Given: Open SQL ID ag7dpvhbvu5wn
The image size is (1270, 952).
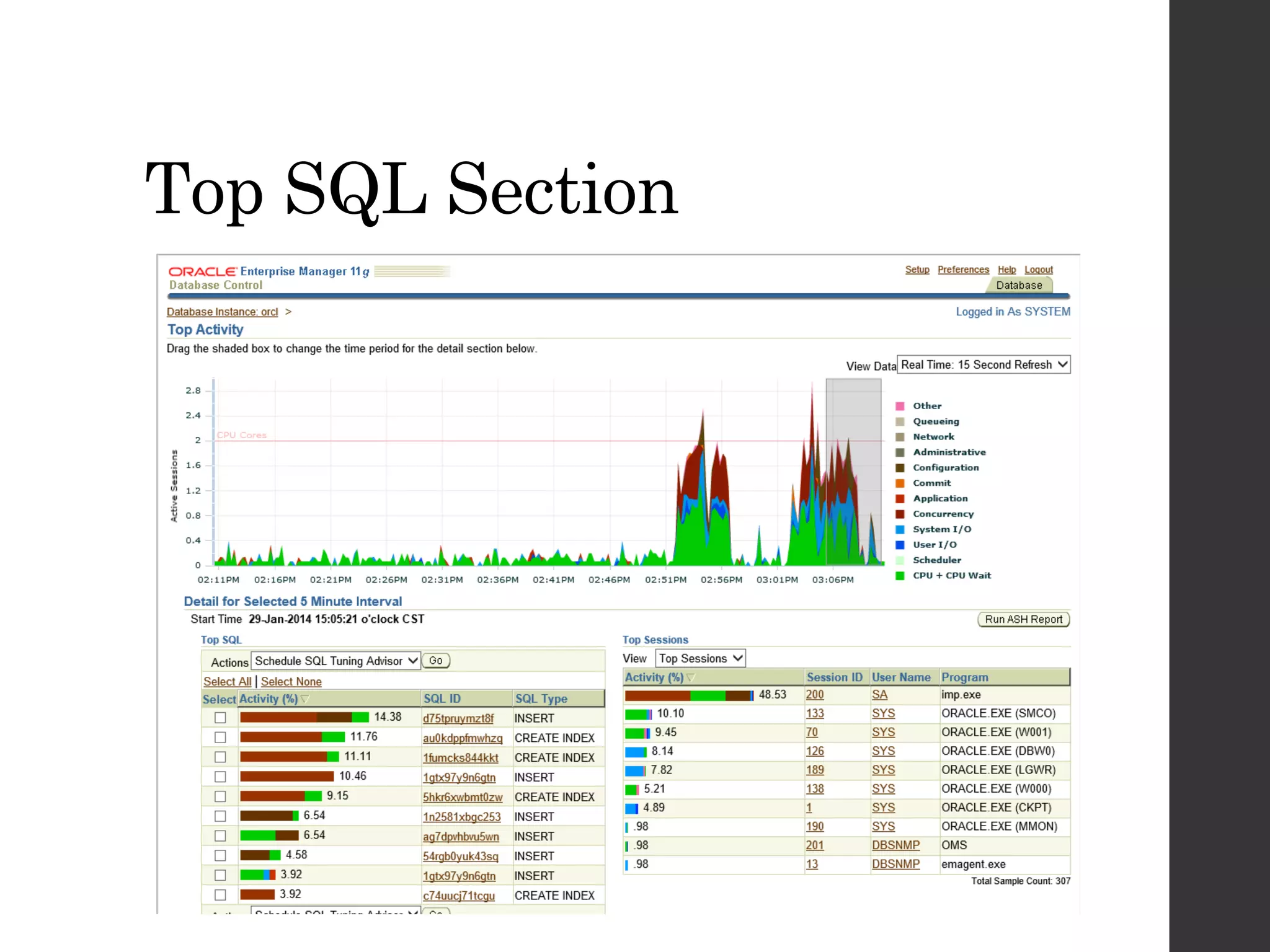Looking at the screenshot, I should tap(461, 836).
